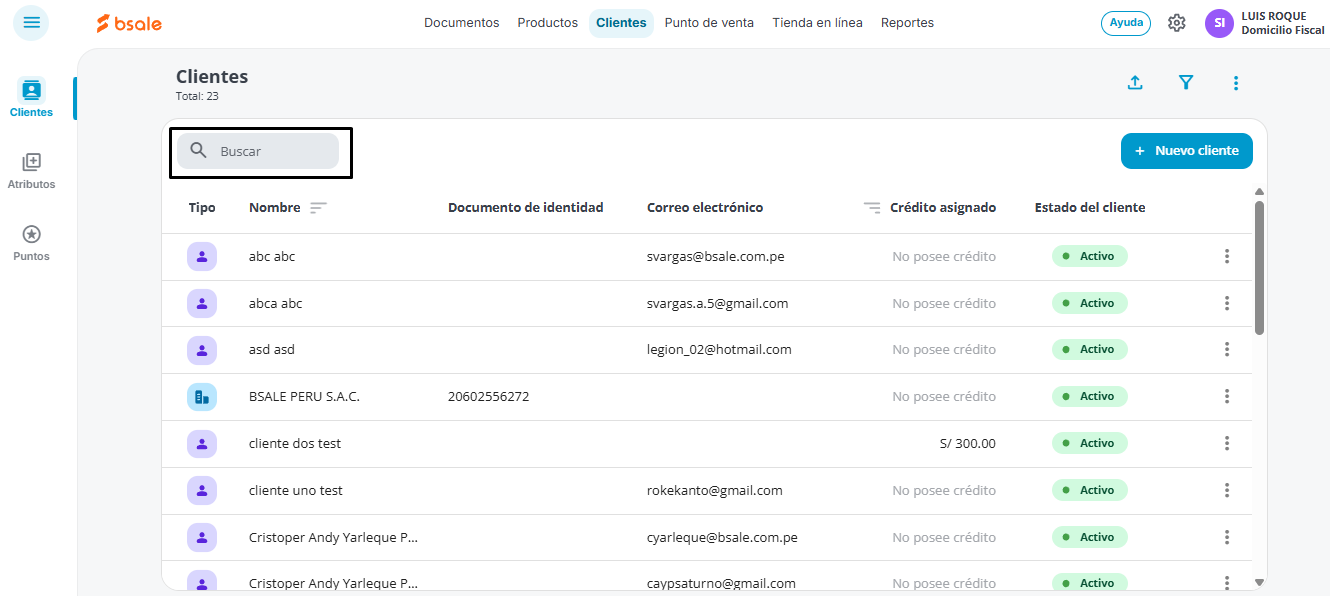Click scrollbar up arrow
This screenshot has width=1330, height=596.
pyautogui.click(x=1259, y=191)
